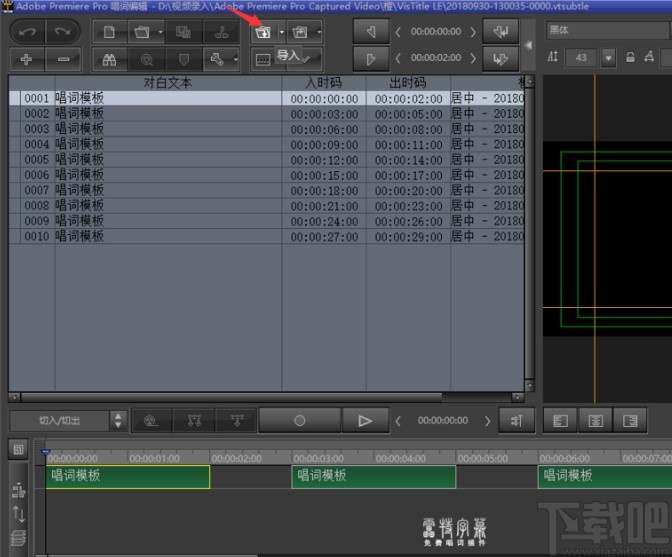Click the 入时码 column header

tap(323, 83)
